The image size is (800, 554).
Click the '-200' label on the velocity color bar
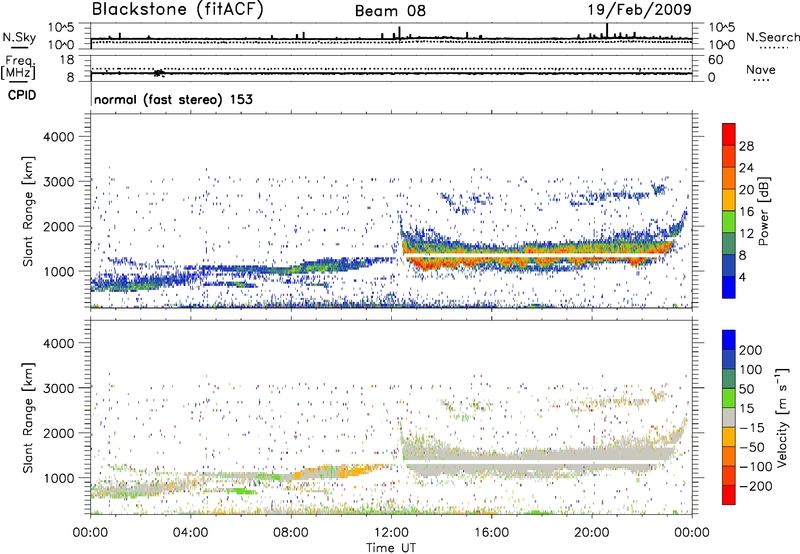tap(755, 486)
